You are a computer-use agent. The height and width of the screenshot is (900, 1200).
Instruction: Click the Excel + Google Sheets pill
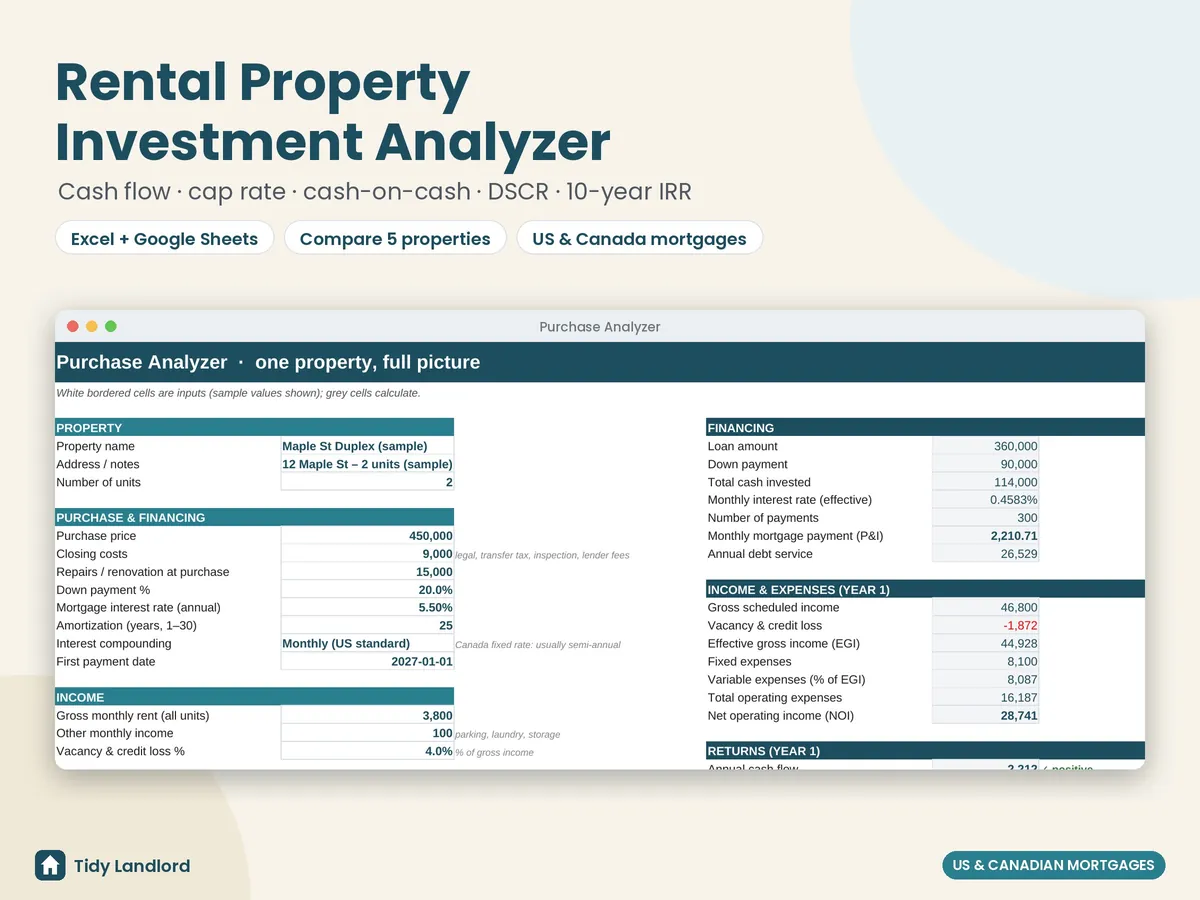coord(164,239)
